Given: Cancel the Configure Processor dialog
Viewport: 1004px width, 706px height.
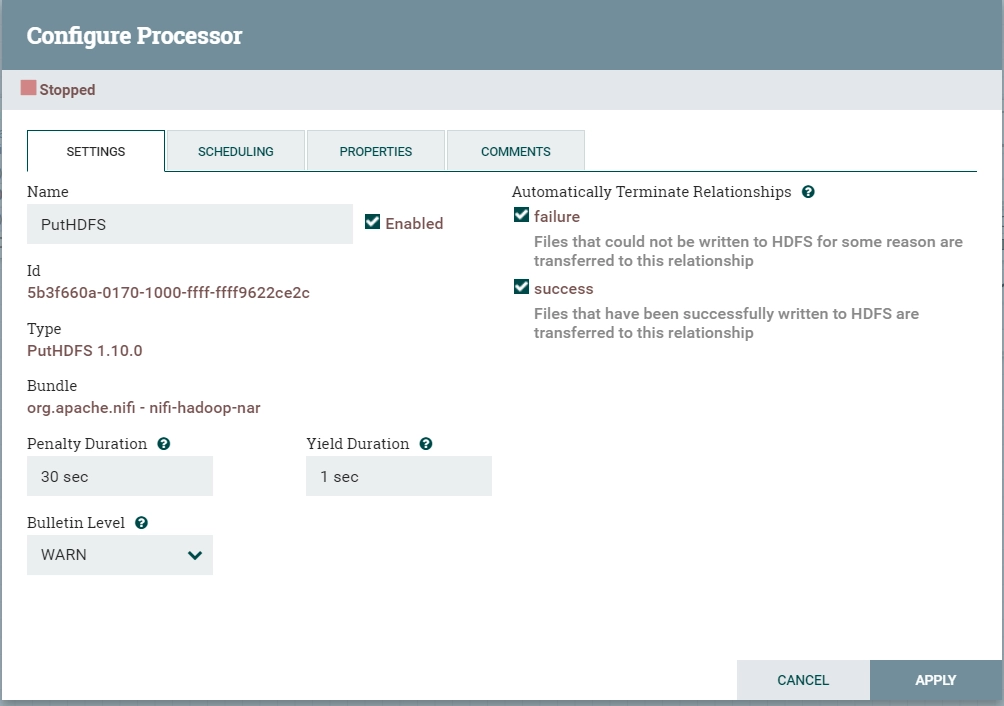Looking at the screenshot, I should 803,680.
